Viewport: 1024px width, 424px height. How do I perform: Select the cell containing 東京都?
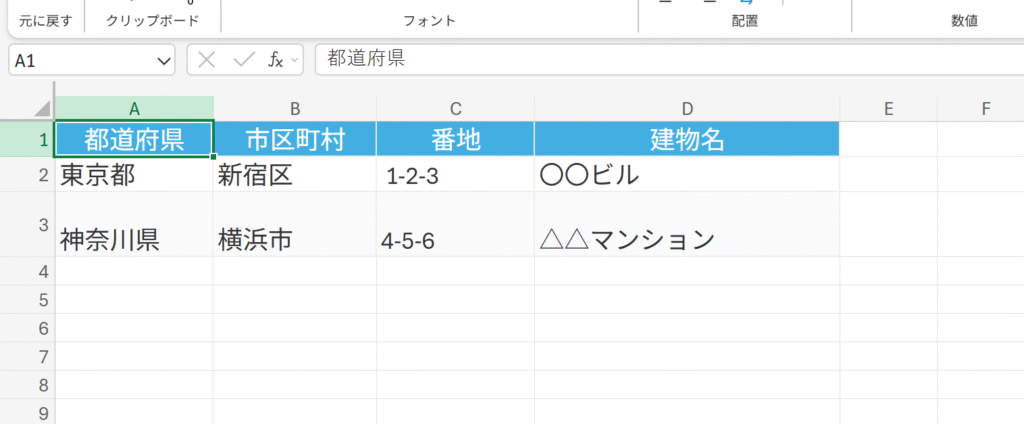pyautogui.click(x=134, y=174)
